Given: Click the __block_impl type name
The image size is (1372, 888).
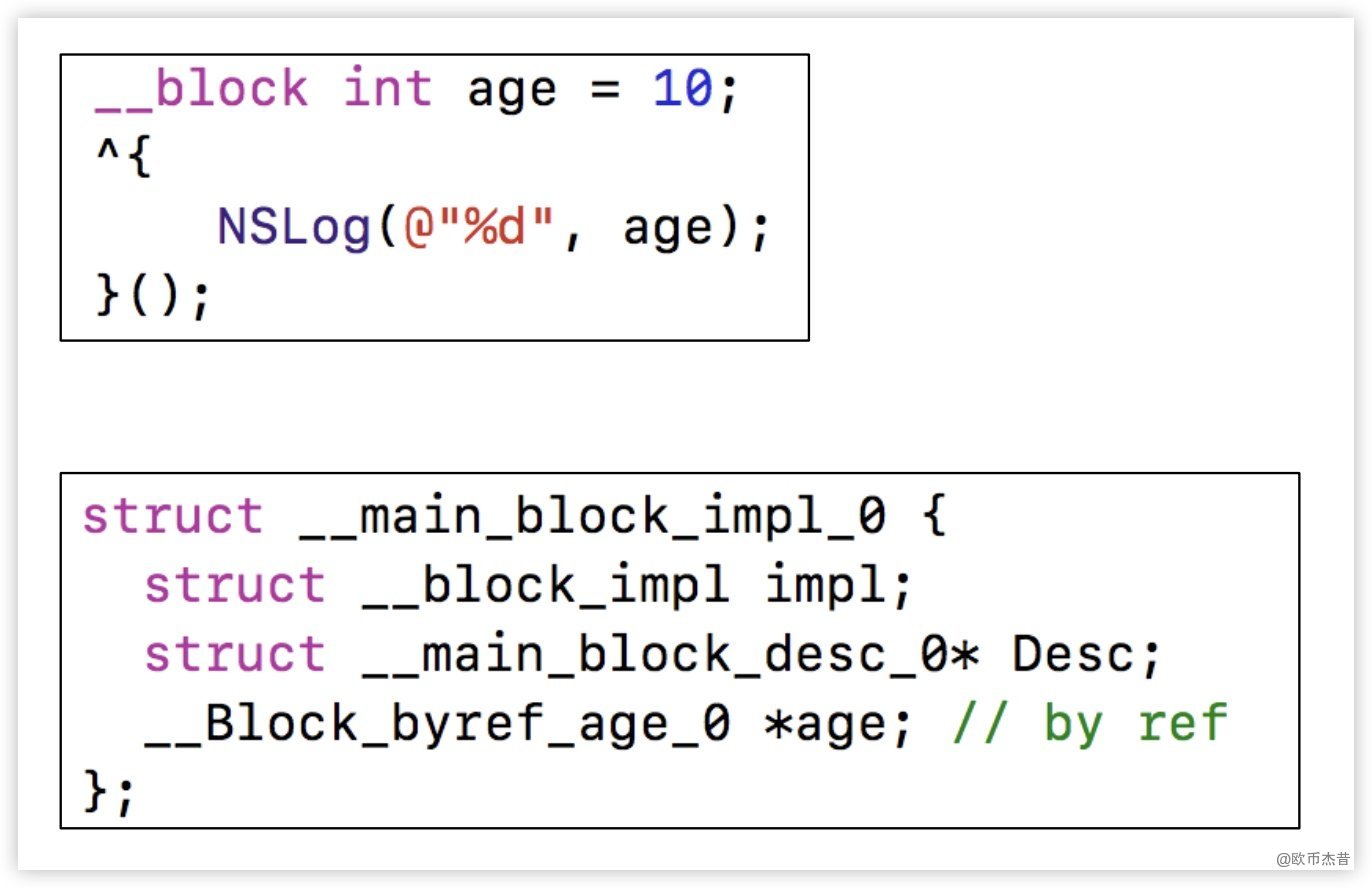Looking at the screenshot, I should click(545, 586).
